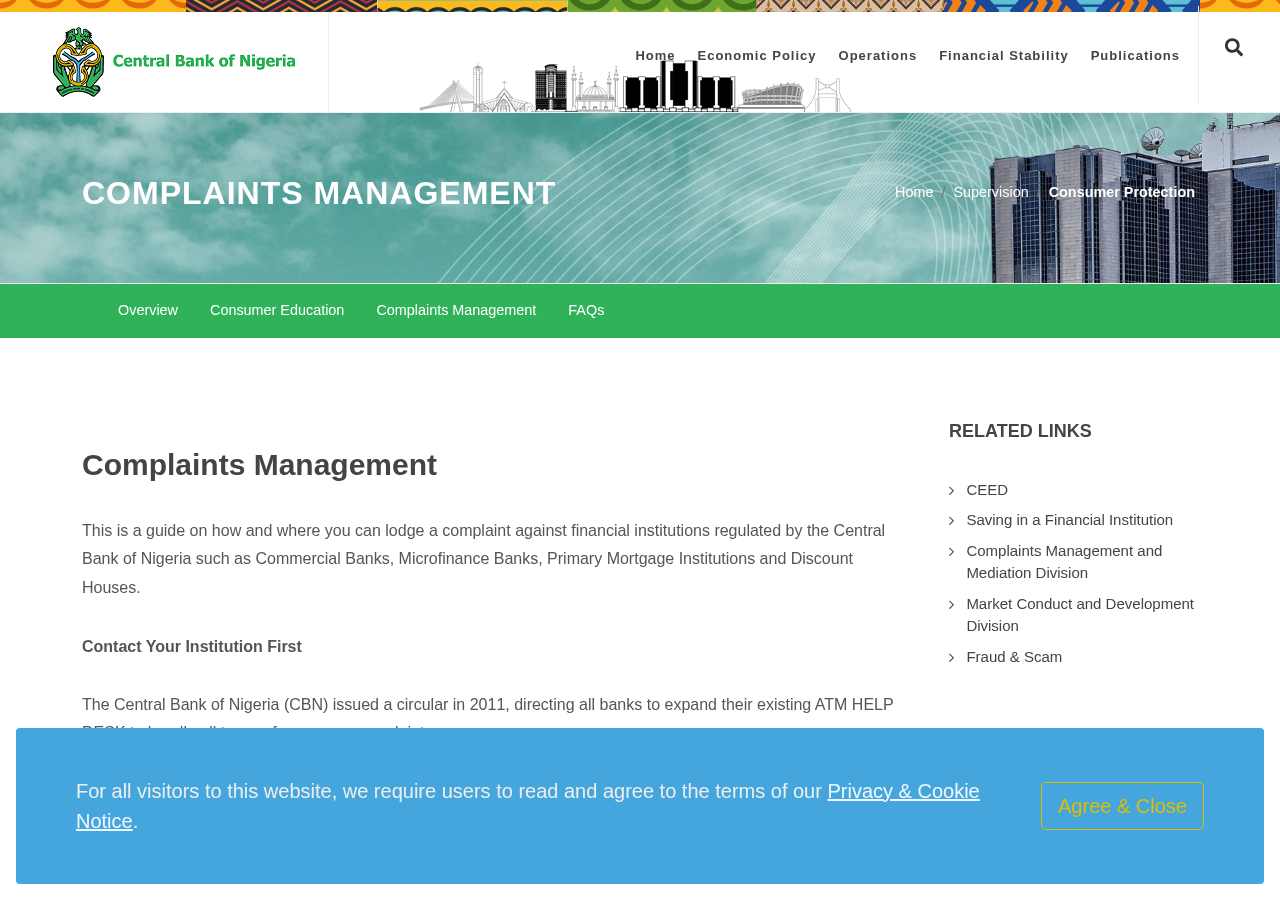1280x900 pixels.
Task: Open the Fraud & Scam link
Action: coord(1014,657)
